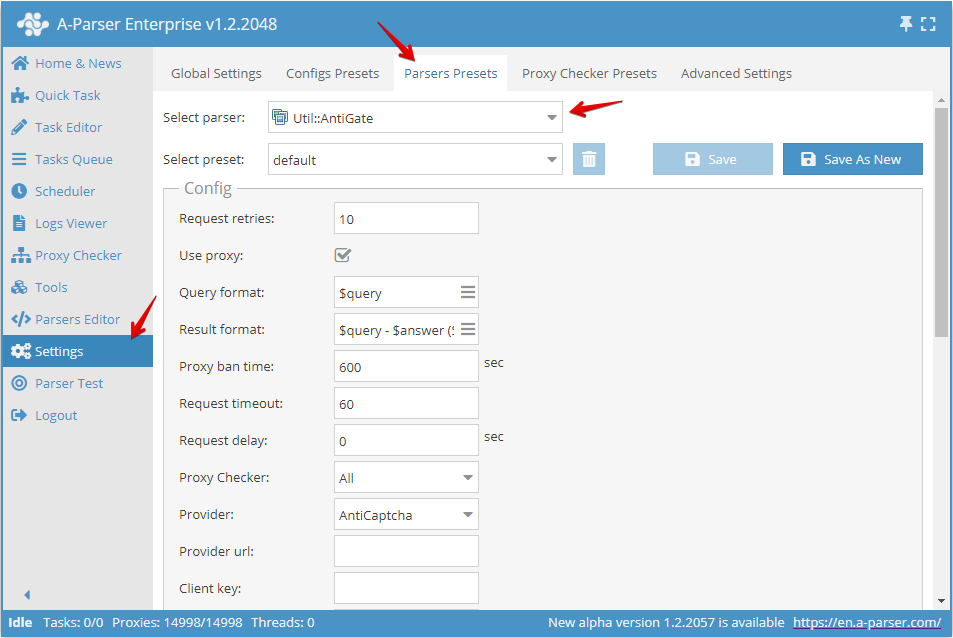
Task: Open the Advanced Settings tab
Action: click(x=736, y=73)
